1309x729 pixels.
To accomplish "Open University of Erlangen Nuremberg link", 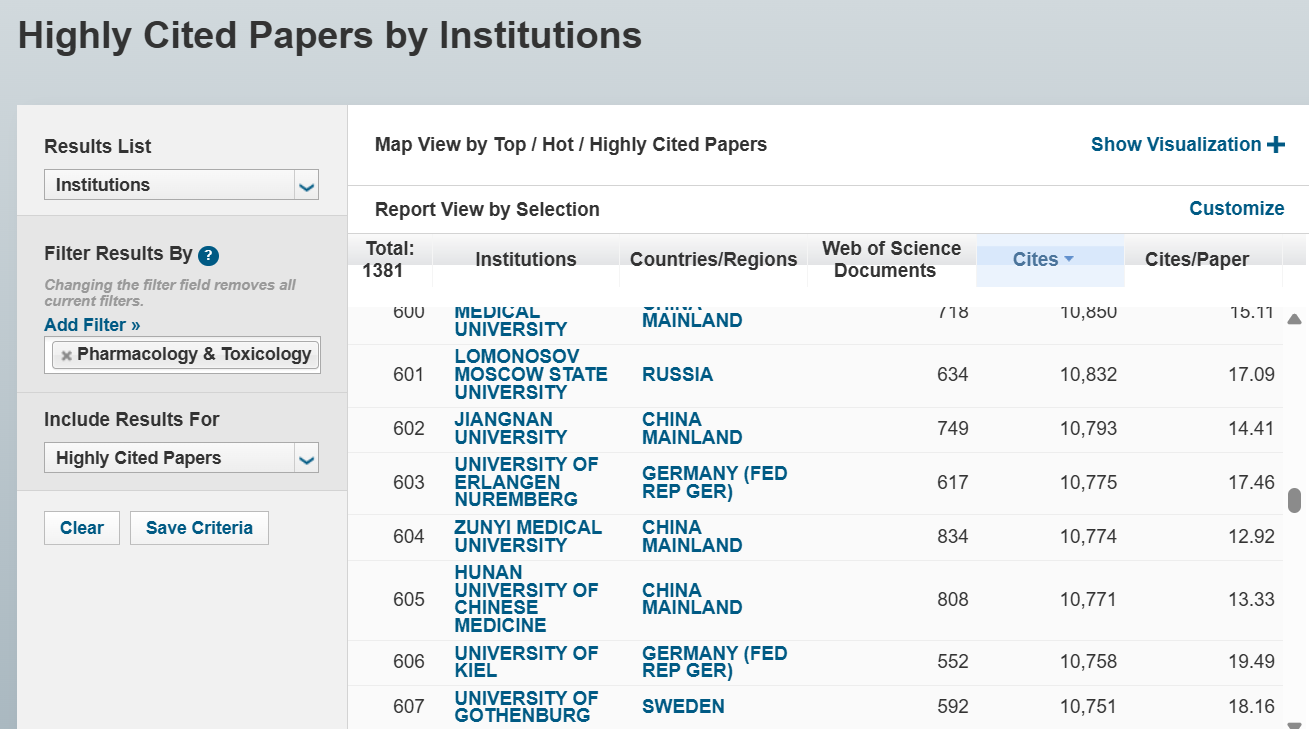I will point(526,482).
